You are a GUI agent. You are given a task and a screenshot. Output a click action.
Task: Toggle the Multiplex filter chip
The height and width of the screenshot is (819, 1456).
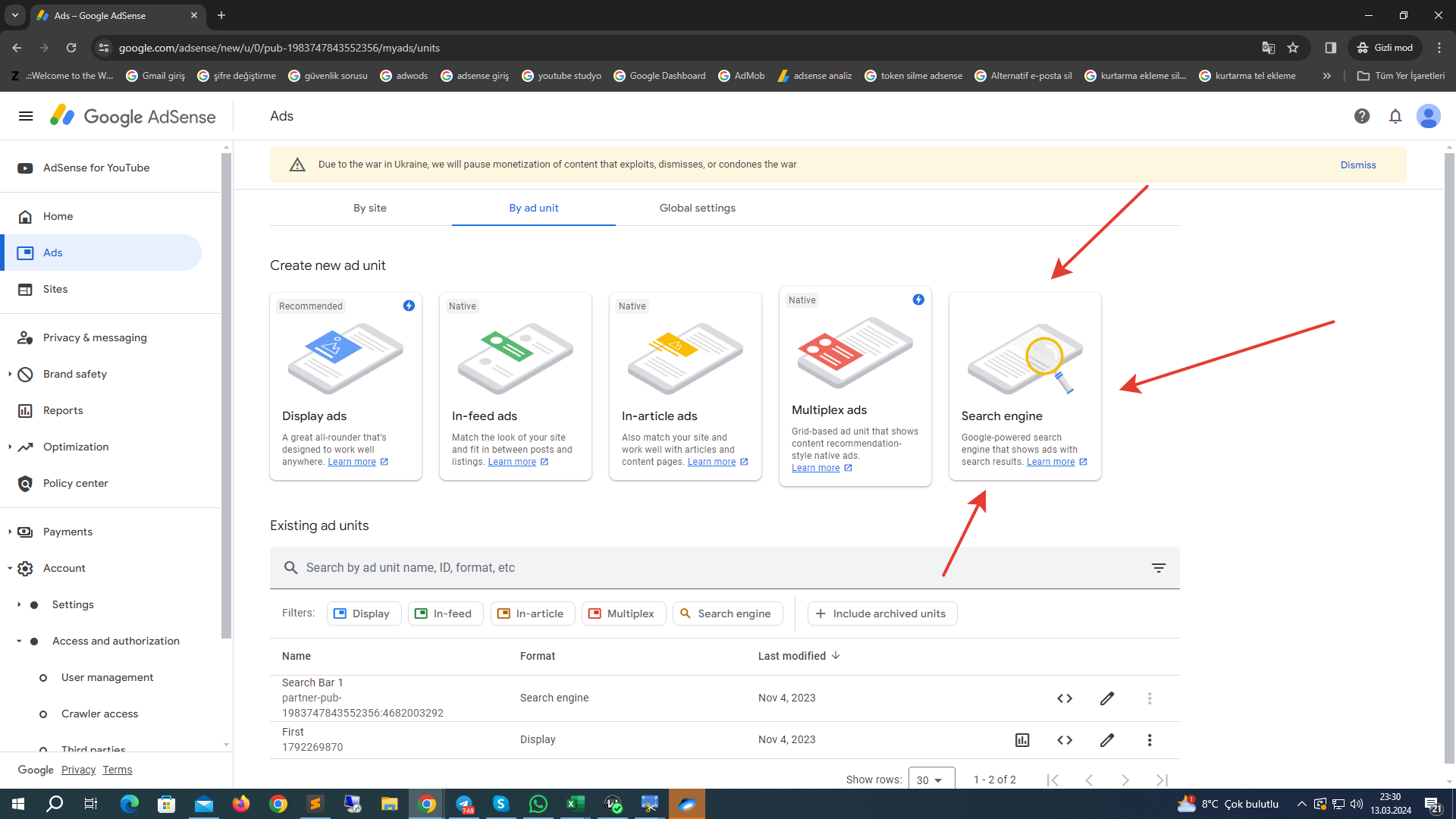point(624,613)
